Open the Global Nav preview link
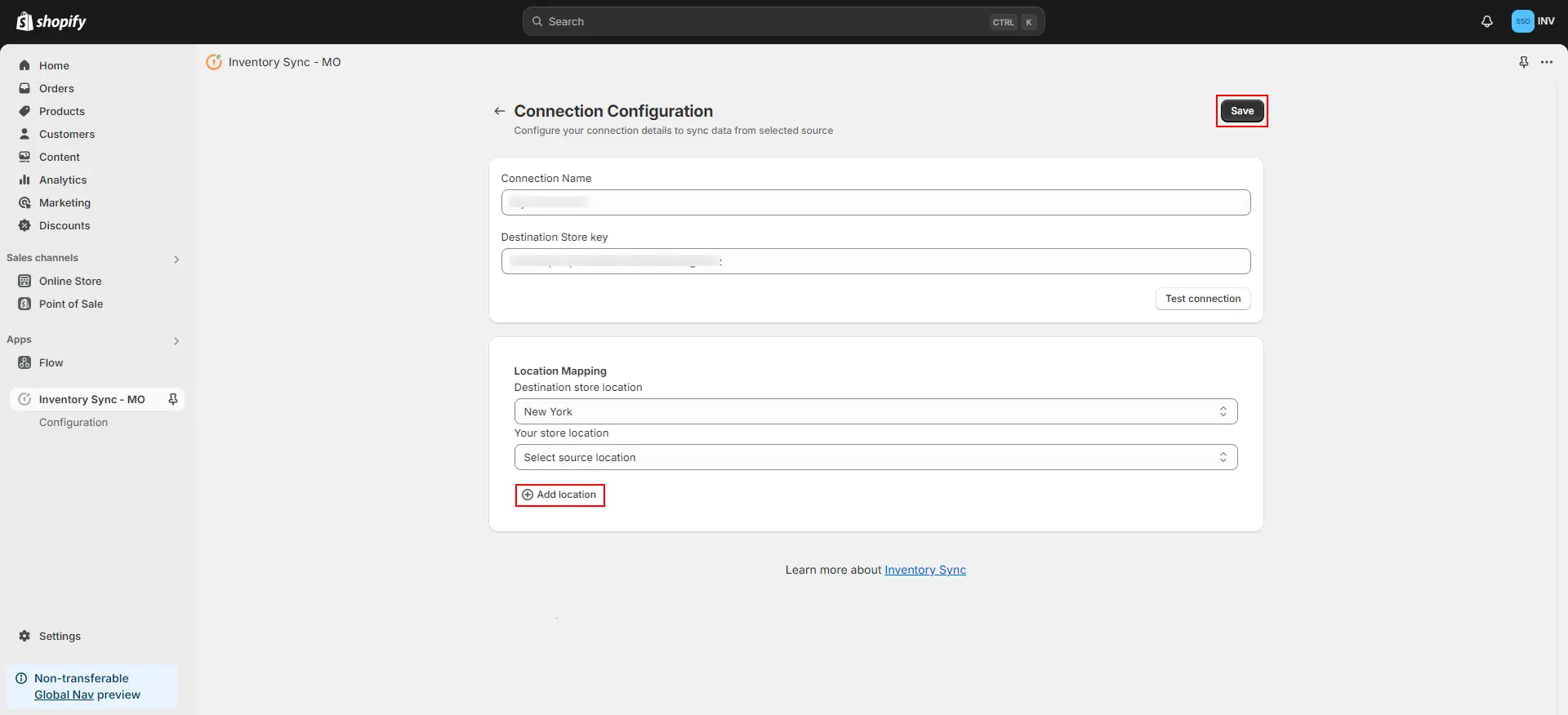This screenshot has width=1568, height=715. click(64, 695)
